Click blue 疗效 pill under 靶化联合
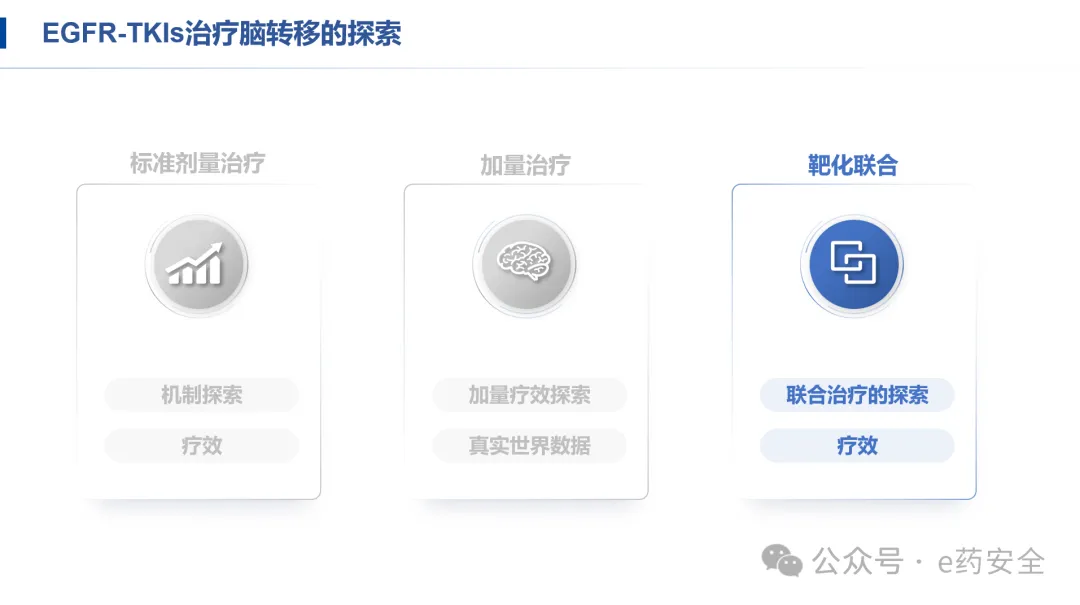This screenshot has height=605, width=1080. click(857, 445)
